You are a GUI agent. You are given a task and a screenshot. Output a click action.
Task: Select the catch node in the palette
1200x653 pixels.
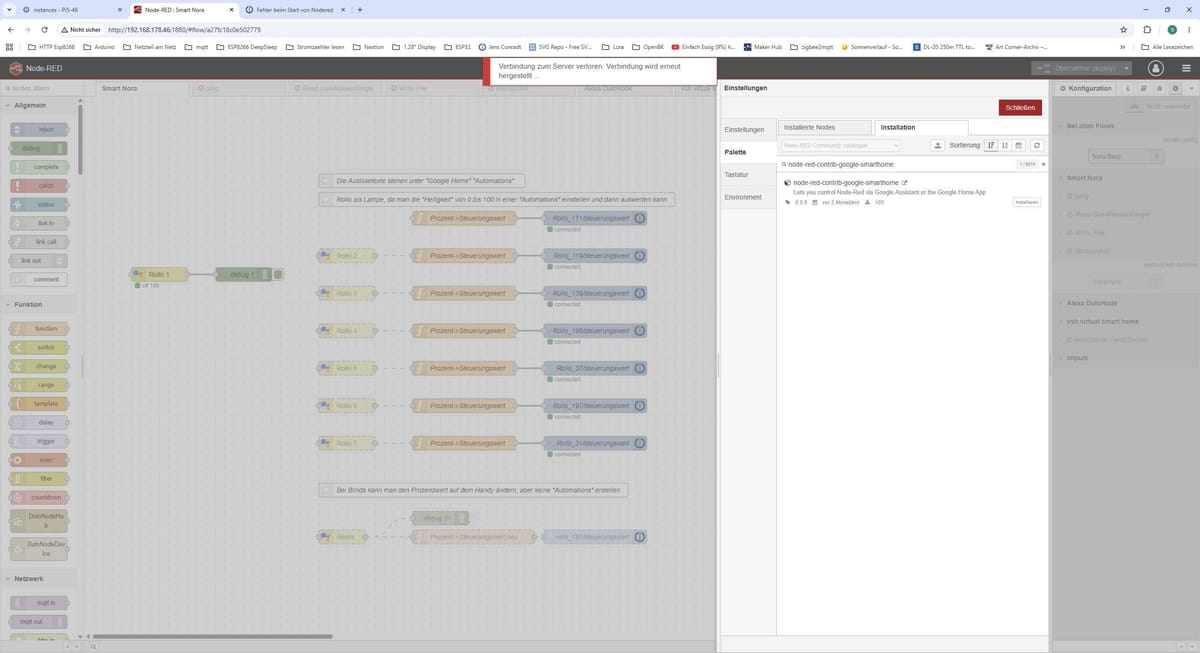coord(39,186)
